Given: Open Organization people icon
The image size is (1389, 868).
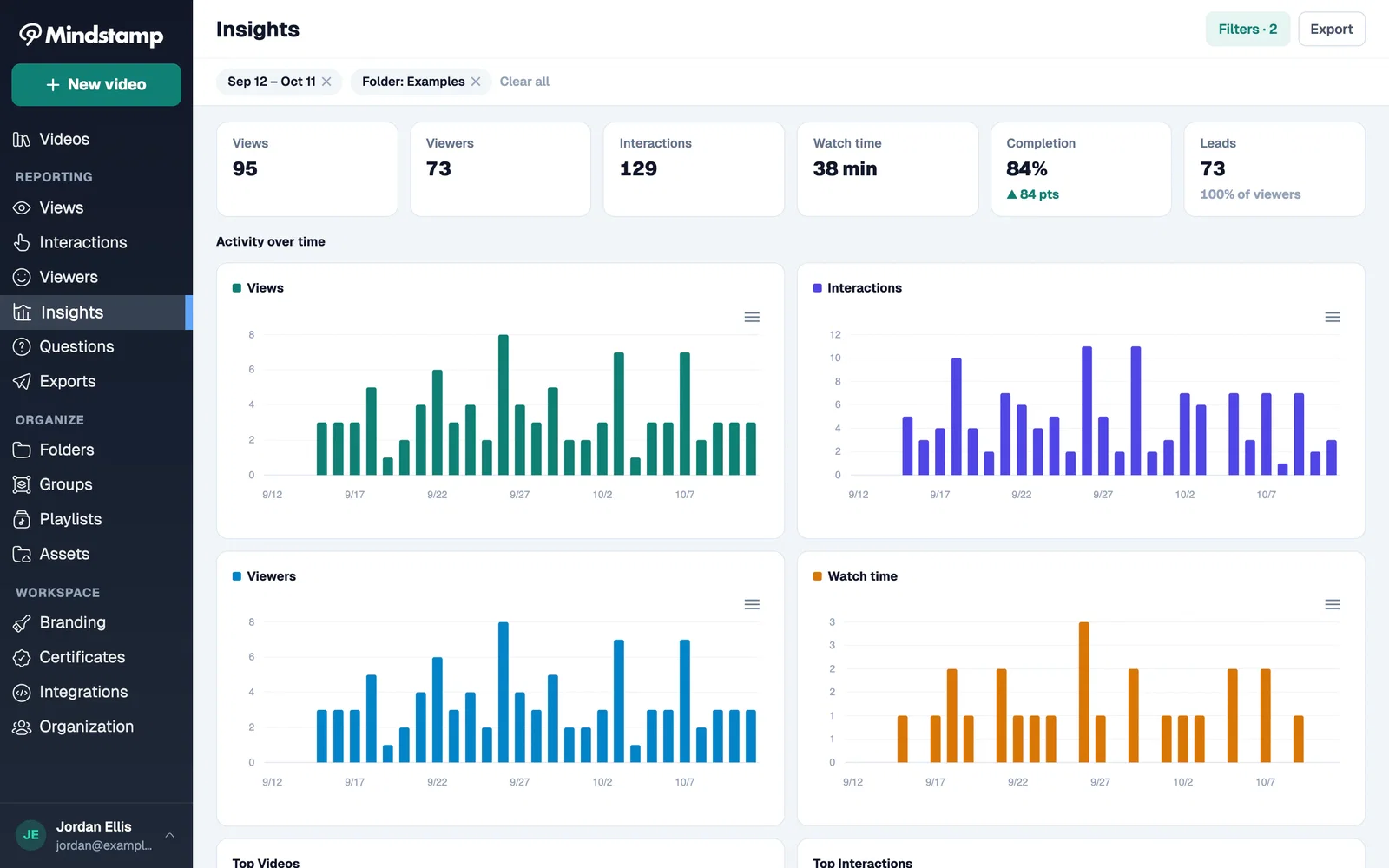Looking at the screenshot, I should [22, 727].
